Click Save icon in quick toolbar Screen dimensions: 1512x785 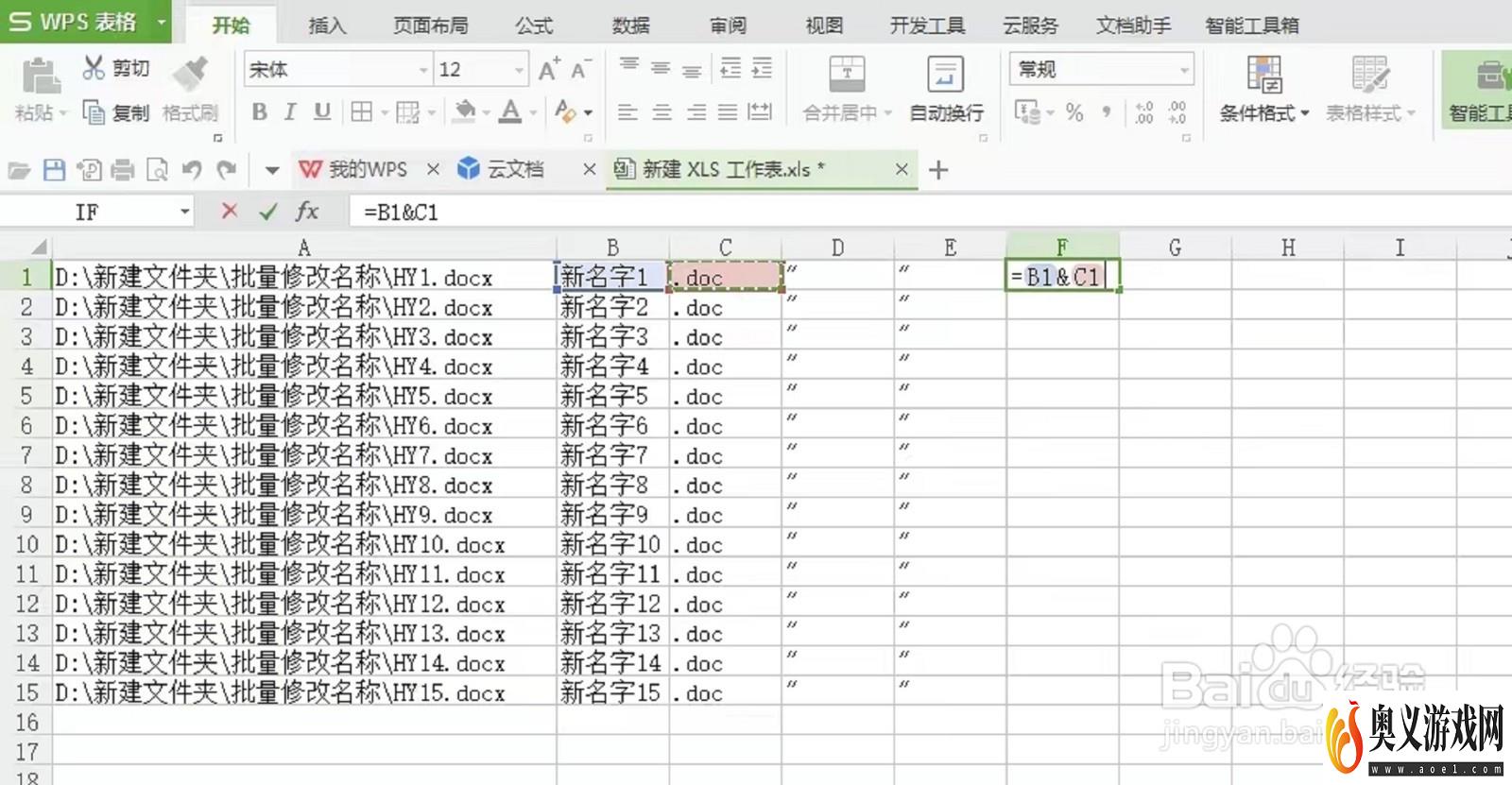click(x=55, y=170)
